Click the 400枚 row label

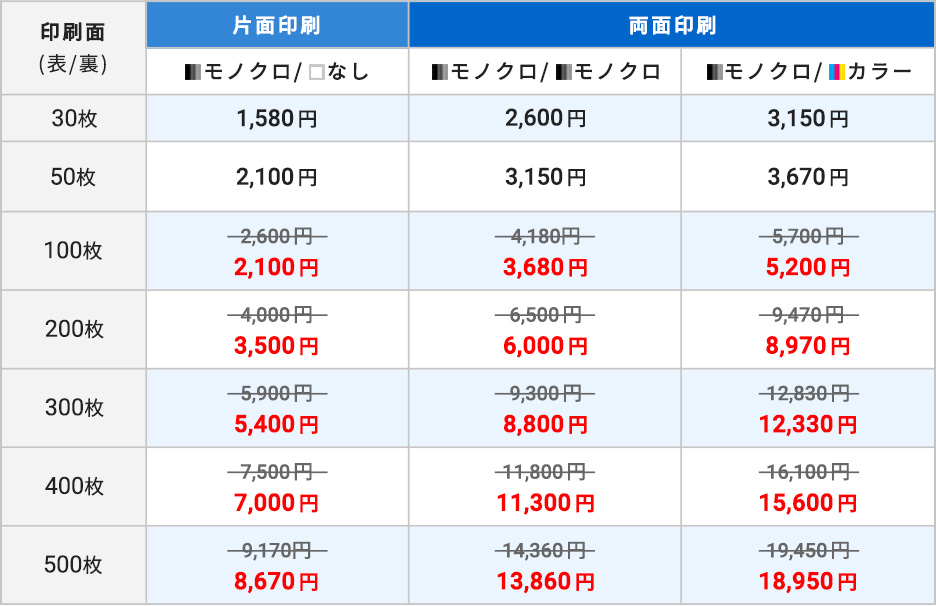pos(73,487)
